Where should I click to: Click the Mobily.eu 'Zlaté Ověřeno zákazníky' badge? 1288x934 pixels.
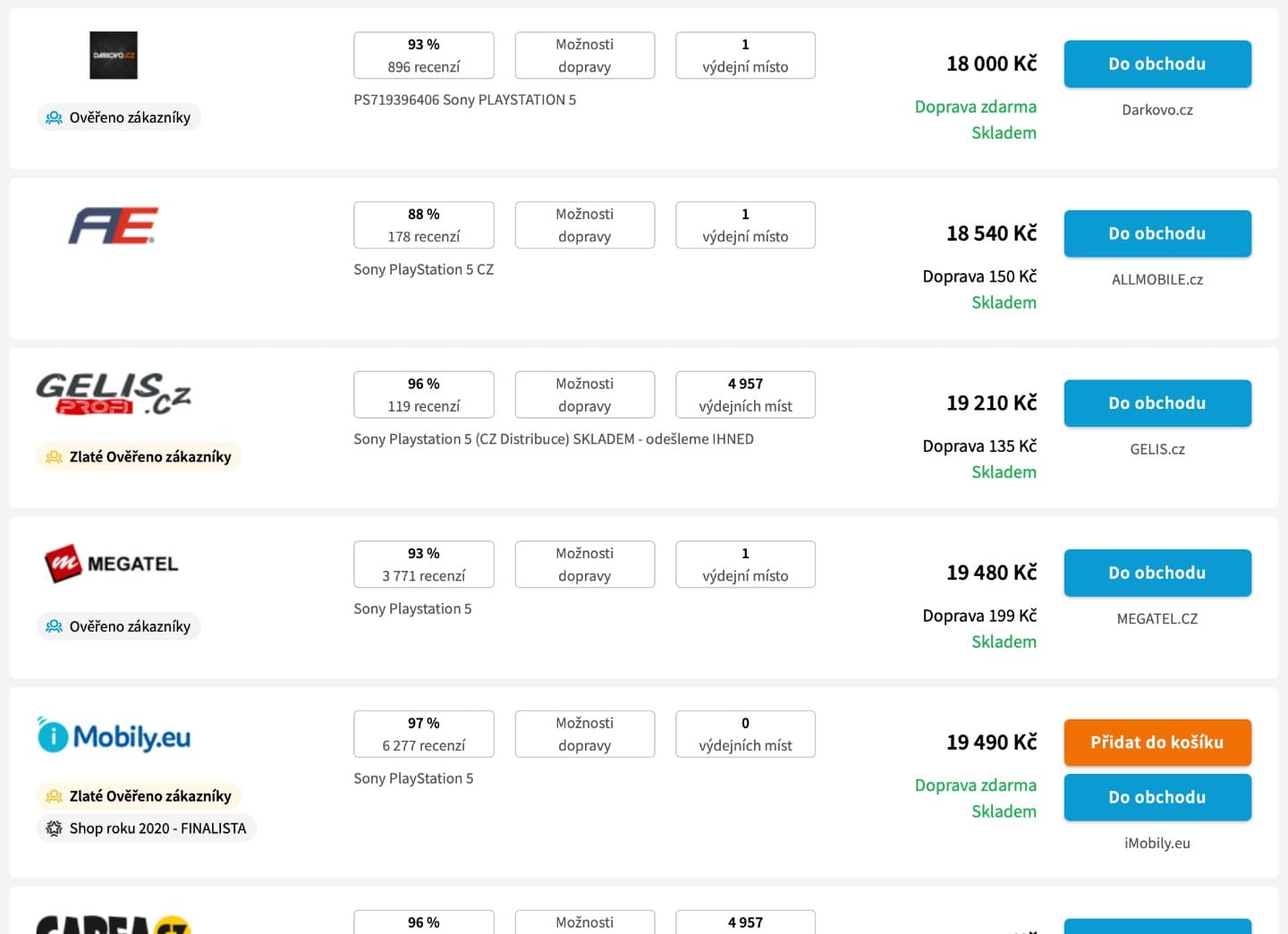(140, 795)
